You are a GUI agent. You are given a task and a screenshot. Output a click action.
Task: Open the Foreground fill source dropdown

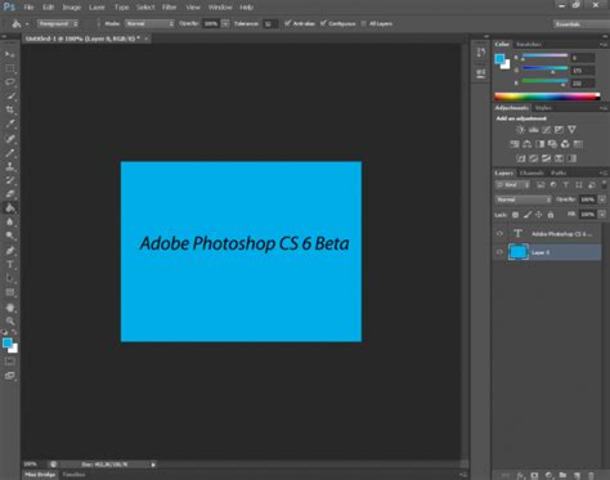(58, 24)
